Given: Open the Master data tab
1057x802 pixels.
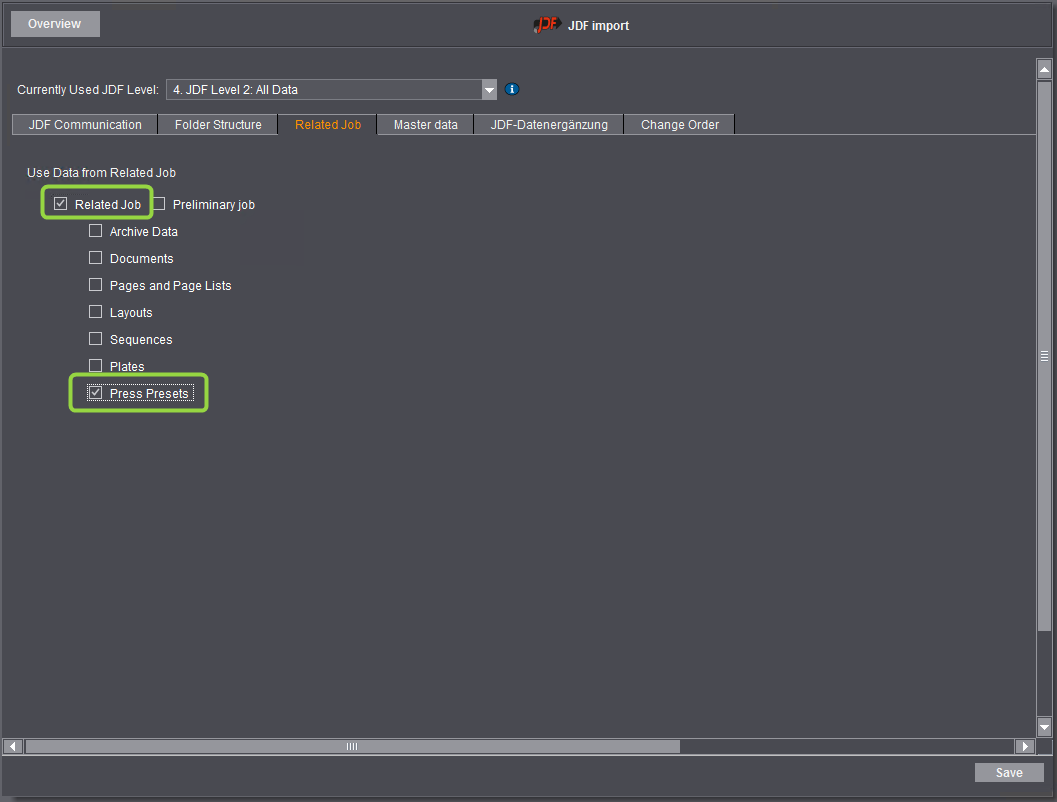Looking at the screenshot, I should click(424, 124).
